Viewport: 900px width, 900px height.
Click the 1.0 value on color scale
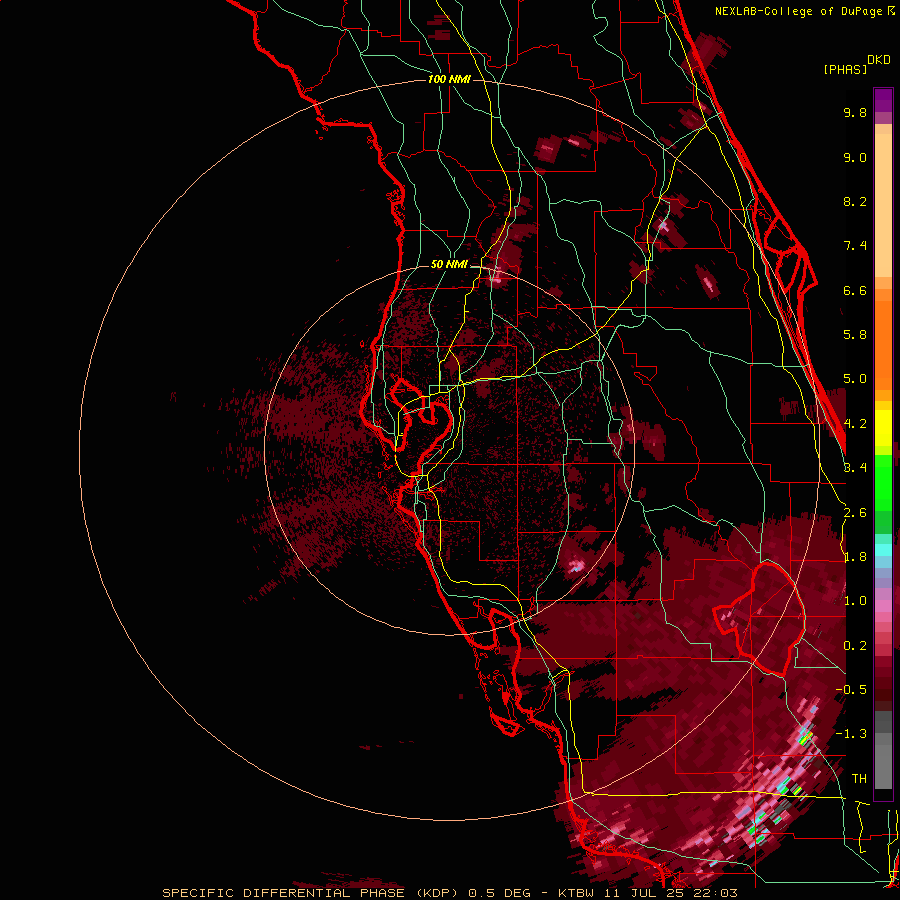click(x=855, y=601)
